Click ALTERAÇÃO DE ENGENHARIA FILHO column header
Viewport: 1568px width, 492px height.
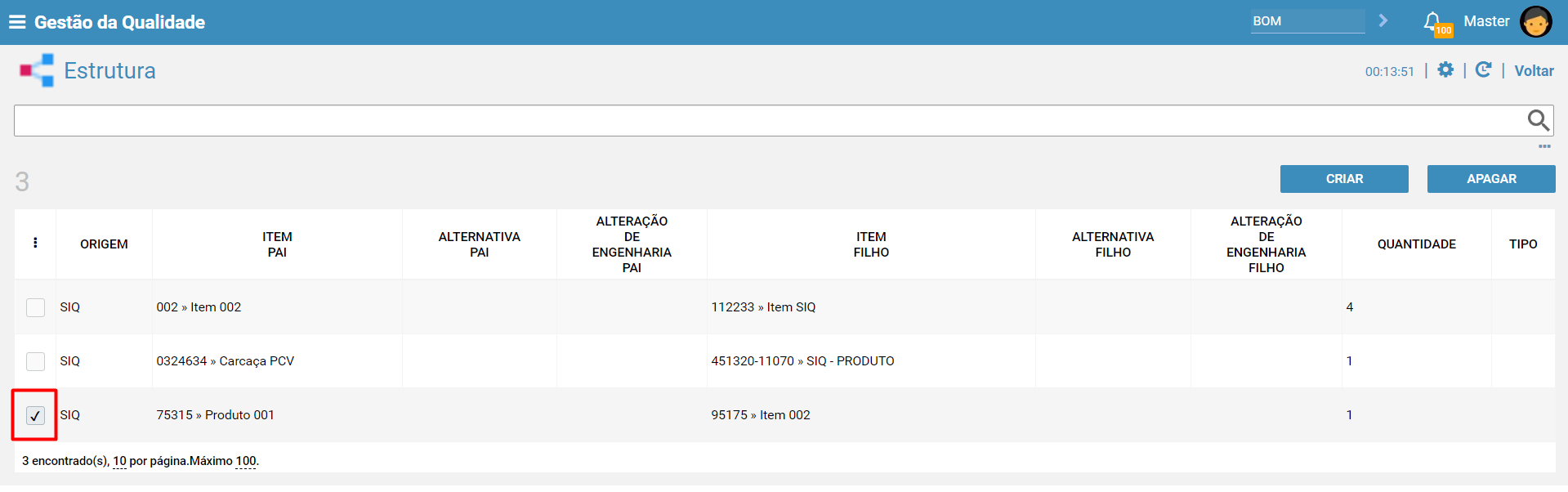(1266, 244)
